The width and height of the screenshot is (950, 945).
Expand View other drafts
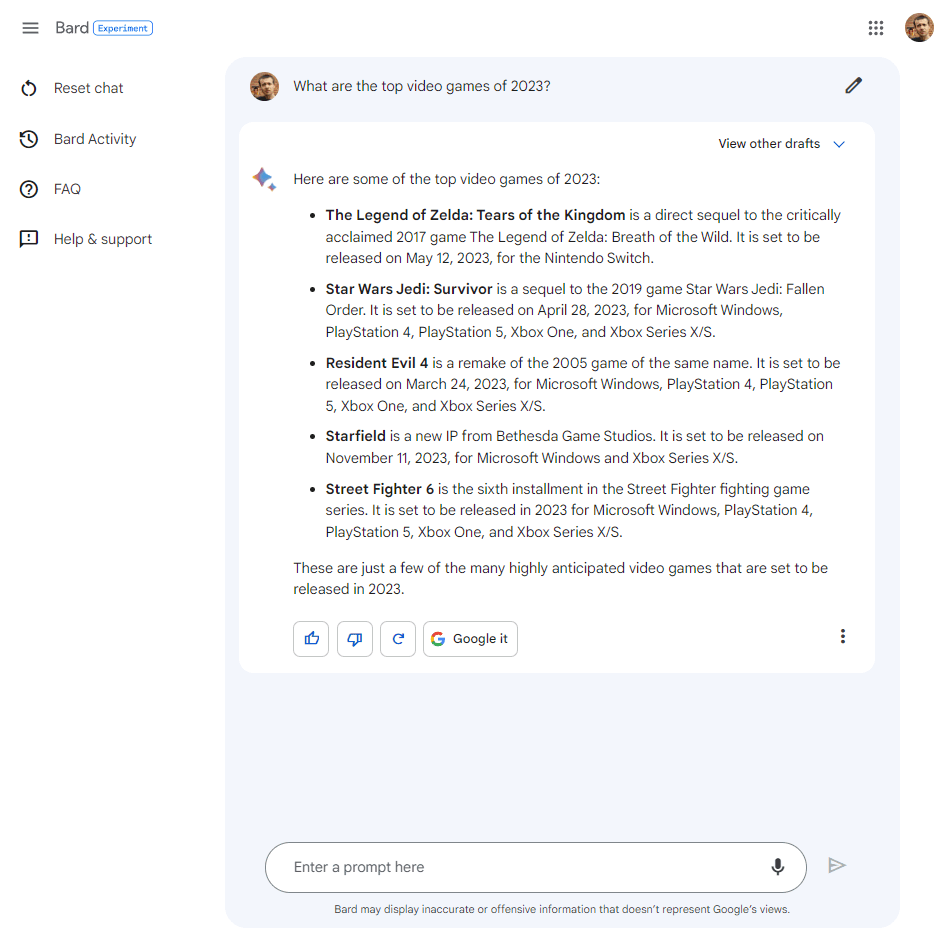pos(769,144)
